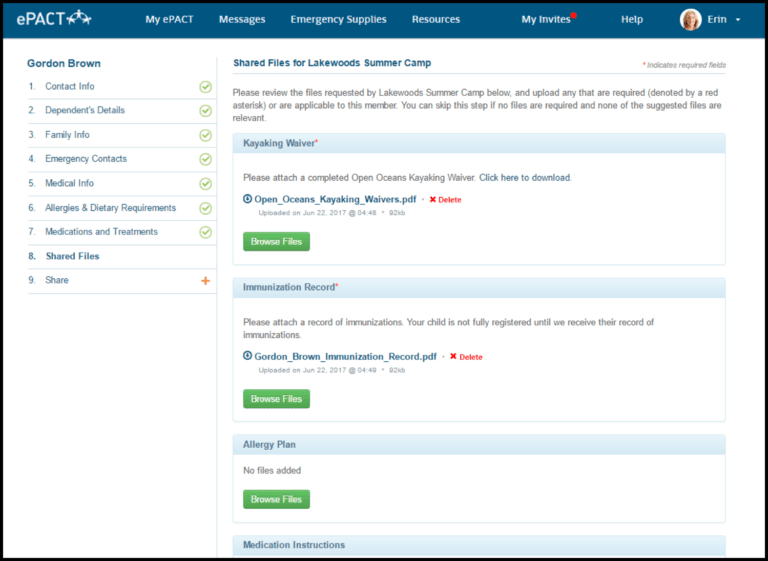Click red X to delete Kayaking Waivers file

[432, 199]
